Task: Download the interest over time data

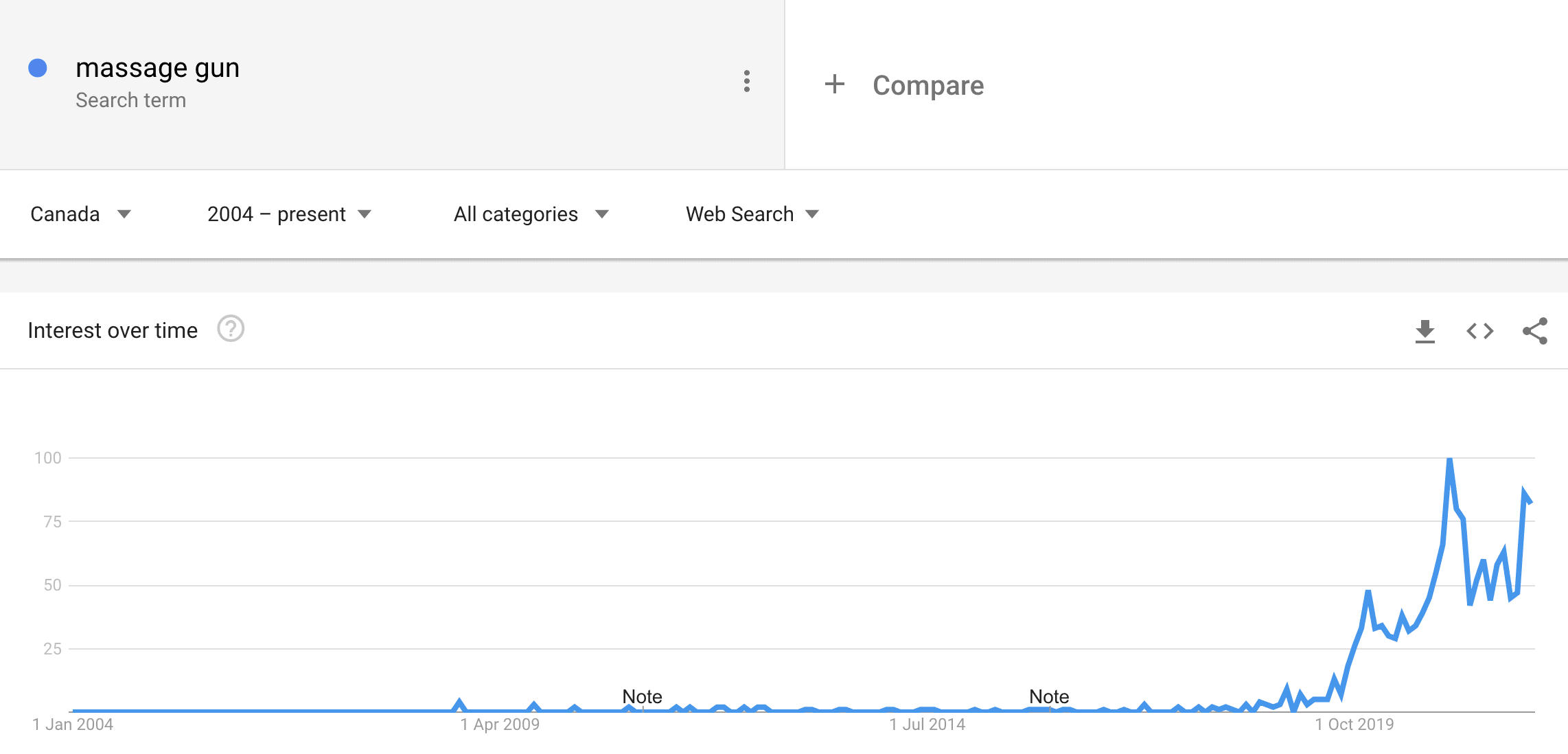Action: (1425, 332)
